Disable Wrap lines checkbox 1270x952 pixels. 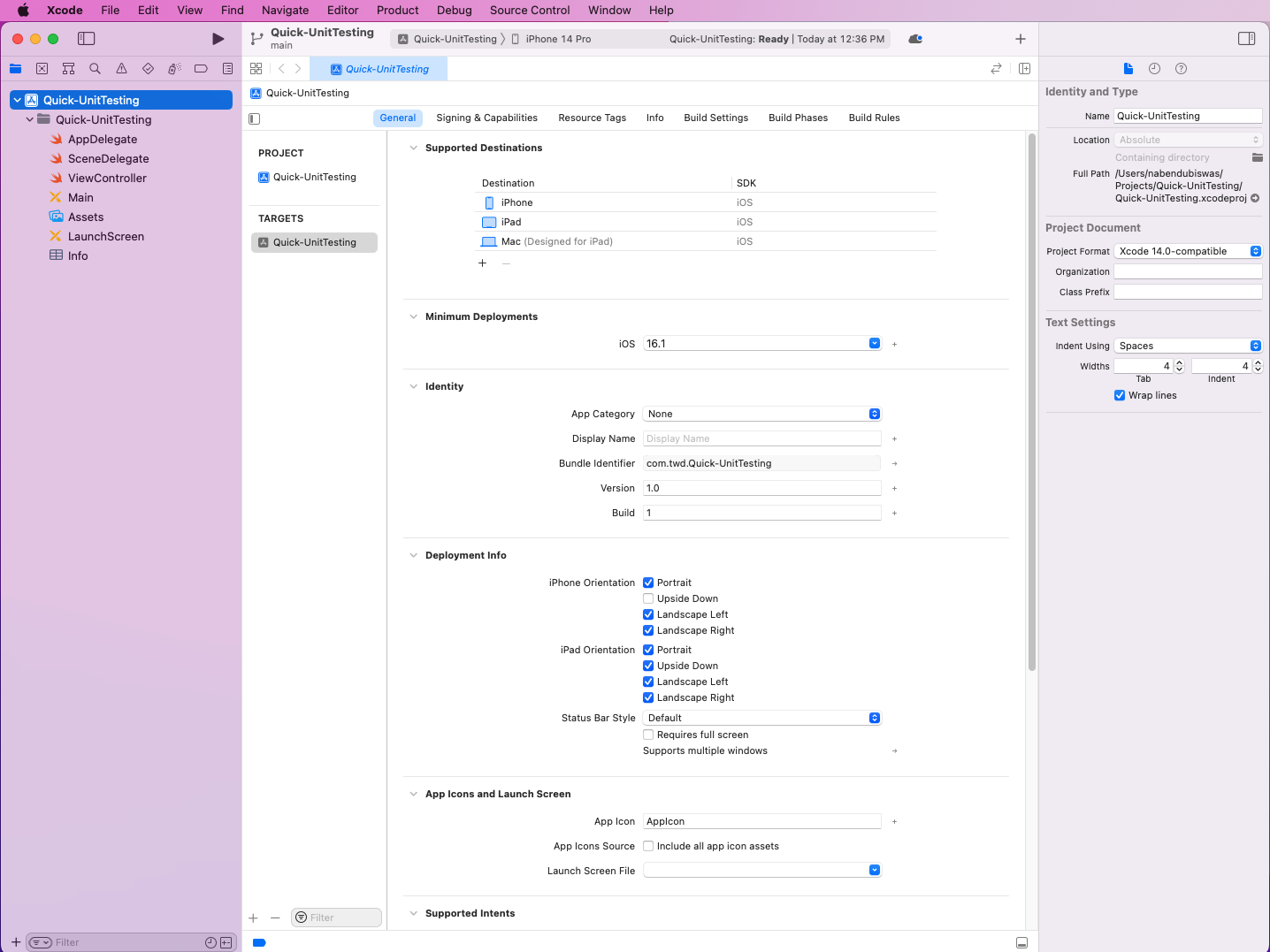point(1120,395)
